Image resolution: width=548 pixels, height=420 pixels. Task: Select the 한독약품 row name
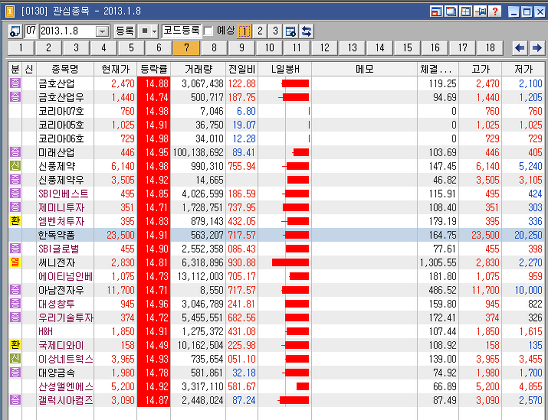point(56,235)
